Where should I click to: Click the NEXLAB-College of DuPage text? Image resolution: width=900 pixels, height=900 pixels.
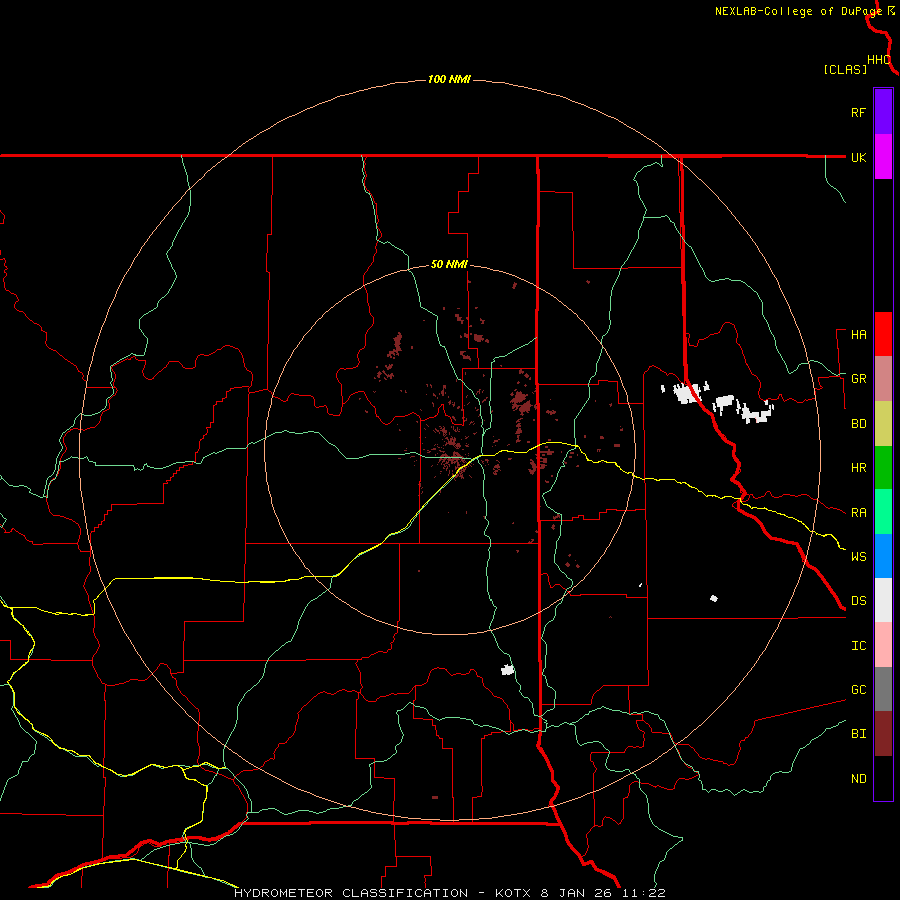799,11
